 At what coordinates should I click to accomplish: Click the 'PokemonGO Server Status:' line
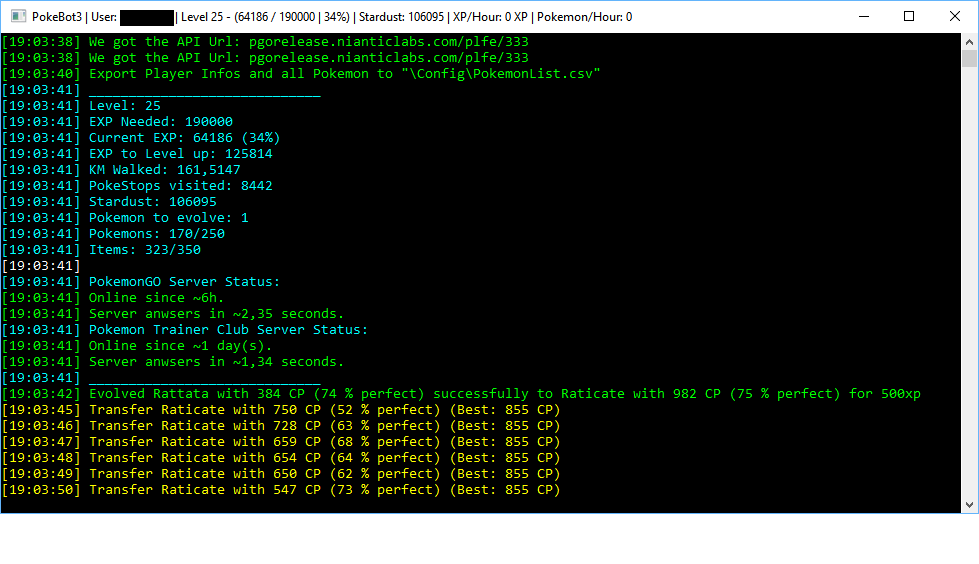(141, 282)
